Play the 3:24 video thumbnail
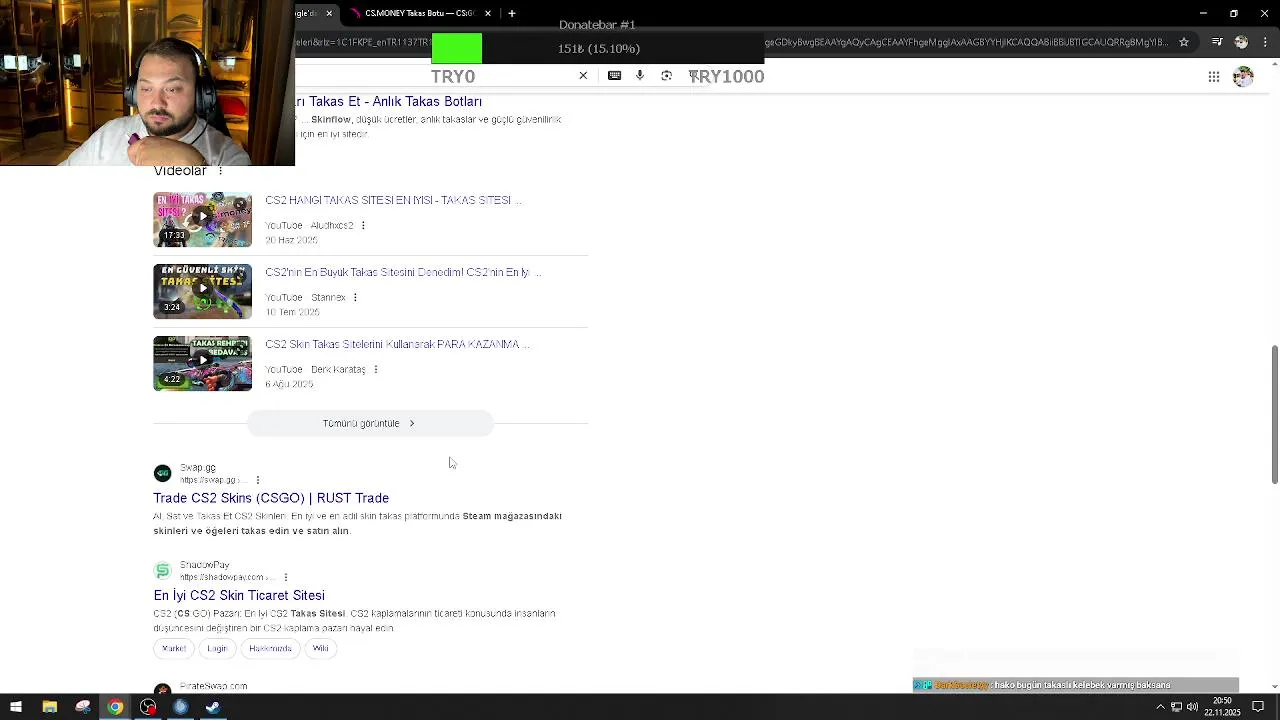This screenshot has height=720, width=1280. tap(202, 291)
